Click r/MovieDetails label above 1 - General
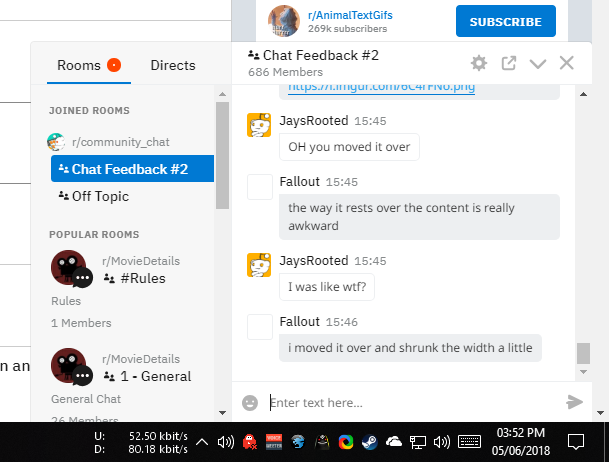The width and height of the screenshot is (609, 462). [141, 359]
